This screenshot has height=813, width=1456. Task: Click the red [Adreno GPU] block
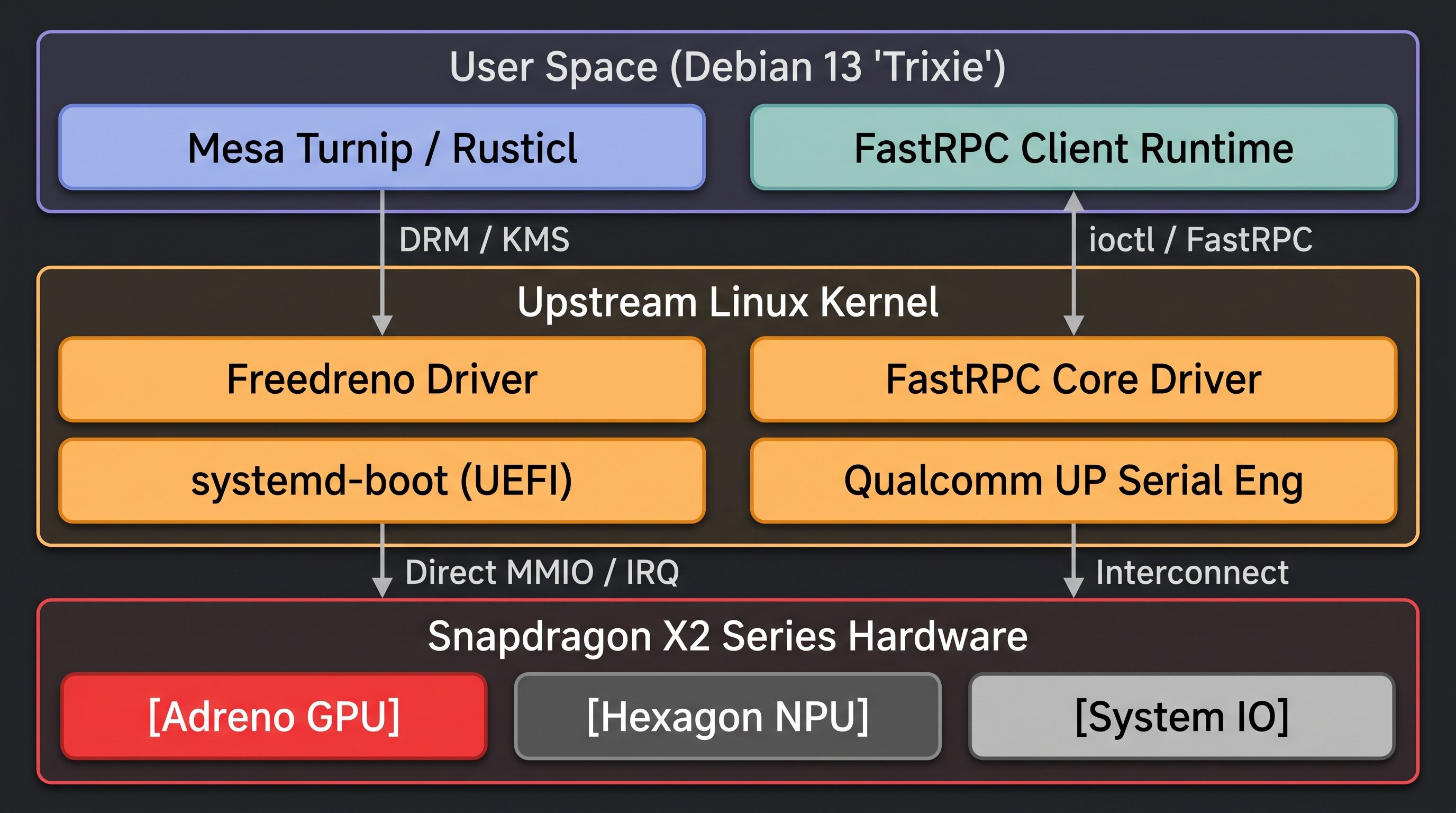(x=274, y=716)
